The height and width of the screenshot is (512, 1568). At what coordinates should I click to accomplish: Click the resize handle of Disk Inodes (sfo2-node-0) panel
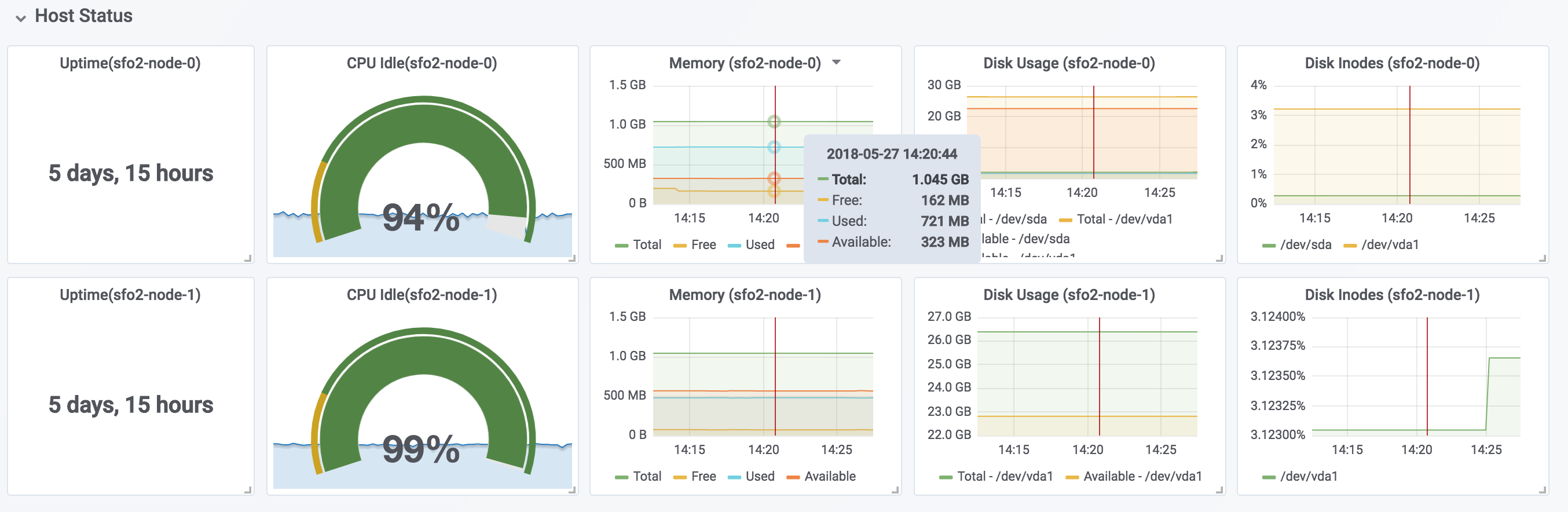tap(1543, 258)
